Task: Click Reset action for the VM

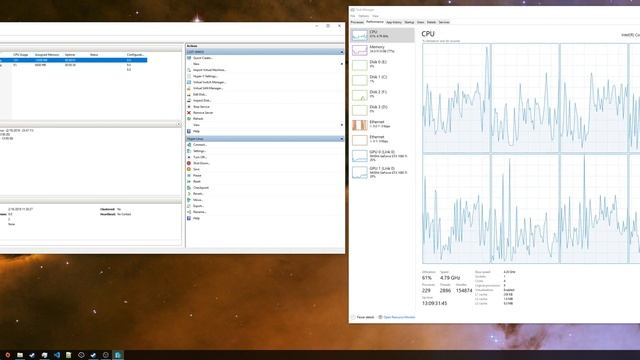Action: [x=197, y=182]
